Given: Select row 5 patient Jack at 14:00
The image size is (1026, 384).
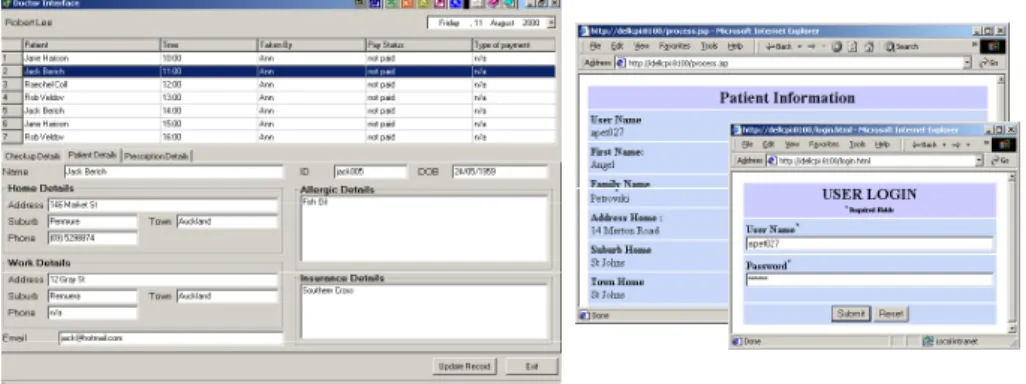Looking at the screenshot, I should [279, 111].
